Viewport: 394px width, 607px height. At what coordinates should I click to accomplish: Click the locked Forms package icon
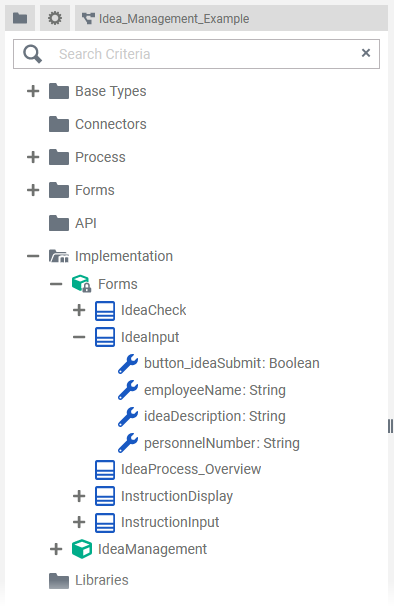(x=82, y=284)
